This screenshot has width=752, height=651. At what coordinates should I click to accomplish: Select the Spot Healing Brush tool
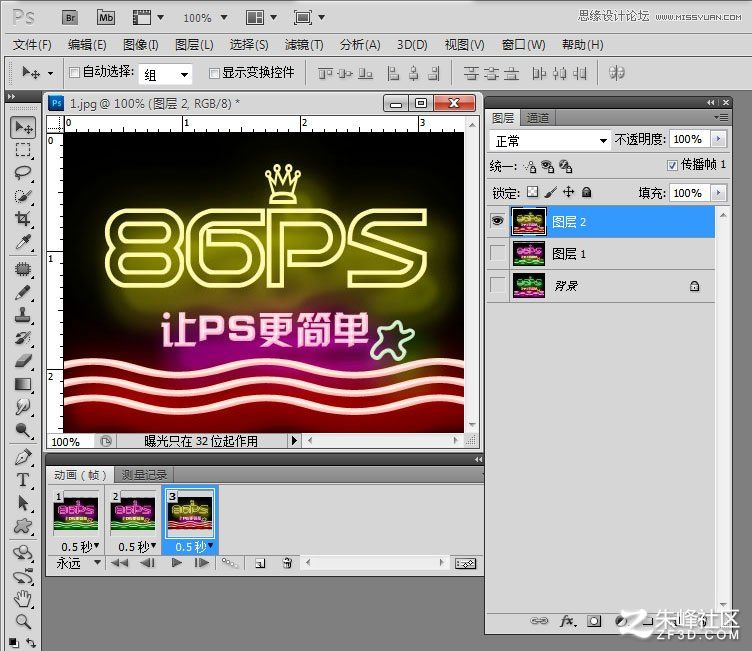tap(23, 269)
